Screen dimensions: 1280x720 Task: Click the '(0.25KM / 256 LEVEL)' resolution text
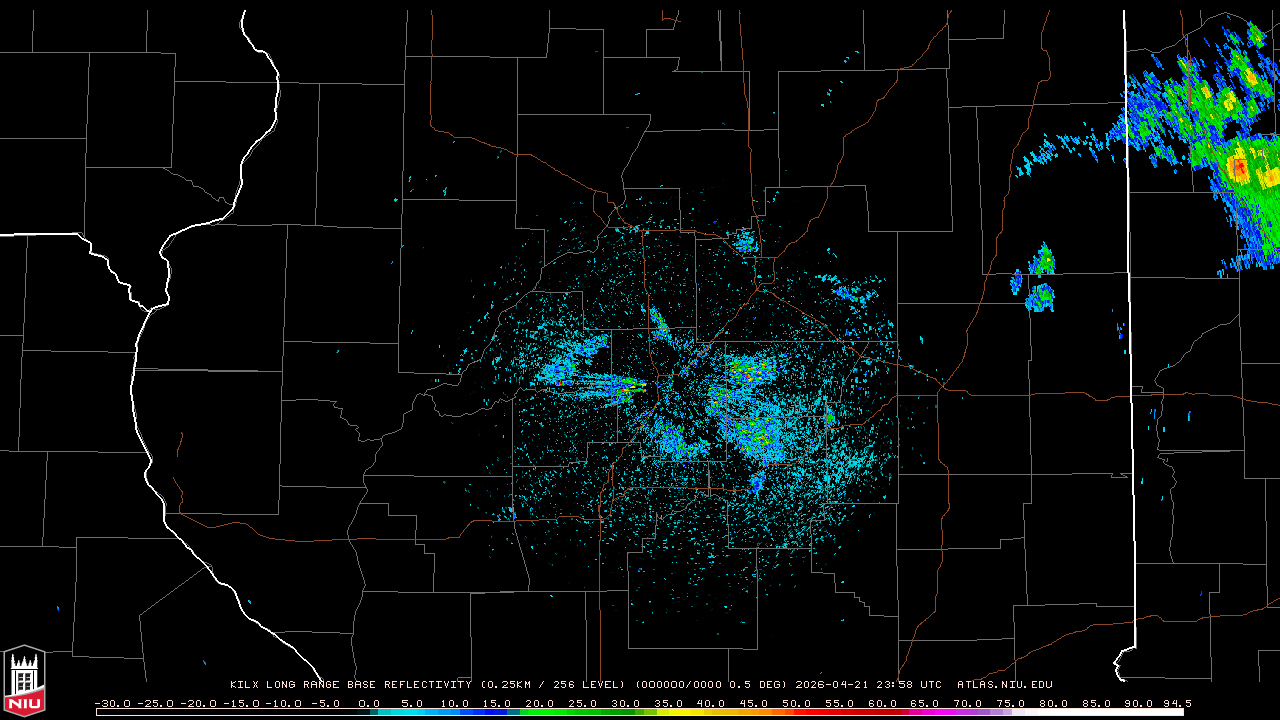coord(553,685)
